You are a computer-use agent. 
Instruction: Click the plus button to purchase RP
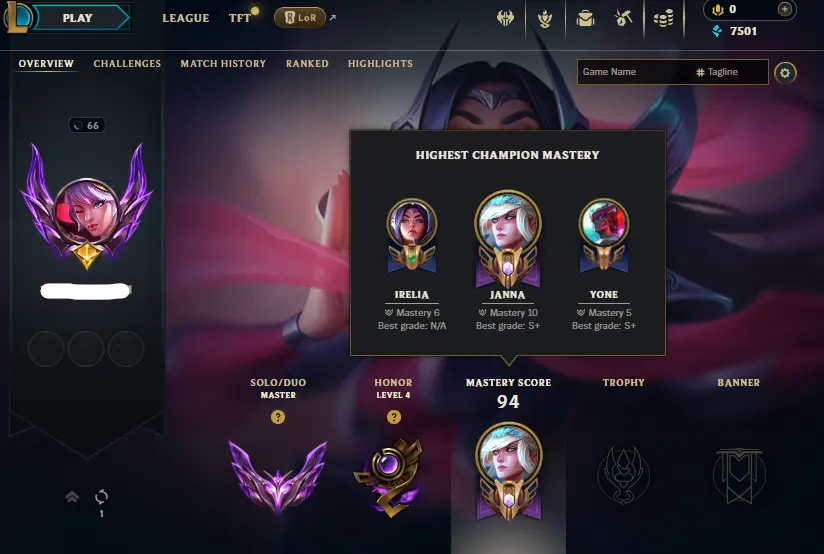(785, 9)
